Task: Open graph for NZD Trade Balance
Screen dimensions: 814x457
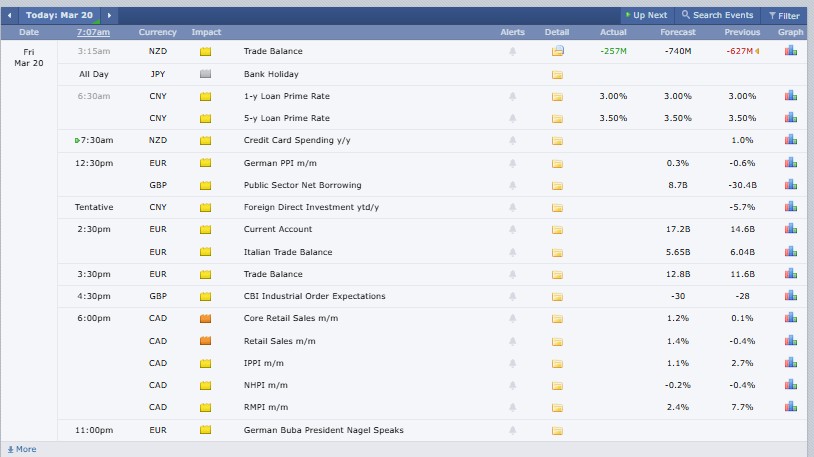Action: pos(790,51)
